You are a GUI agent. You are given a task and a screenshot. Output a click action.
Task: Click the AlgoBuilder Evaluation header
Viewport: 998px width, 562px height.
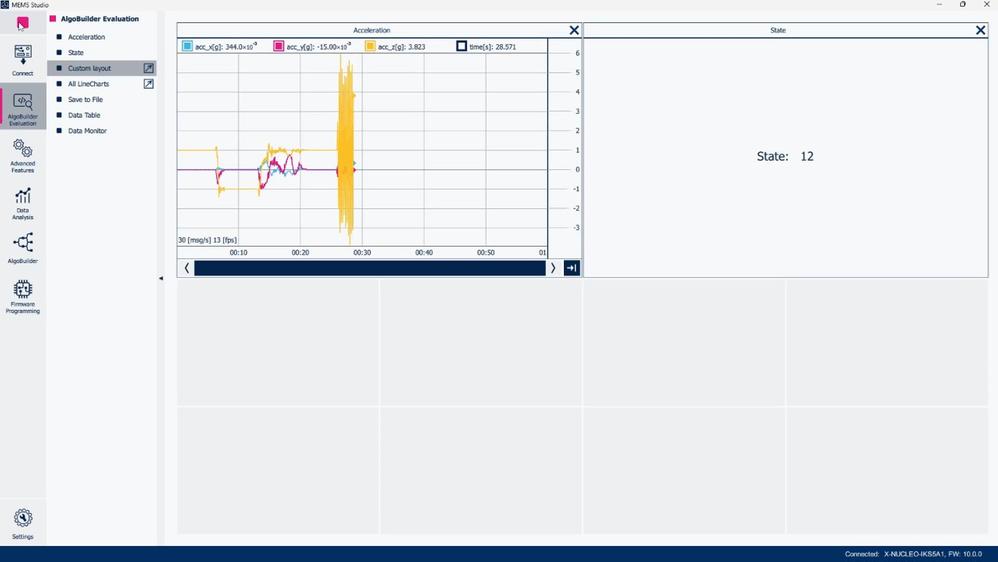click(x=99, y=19)
